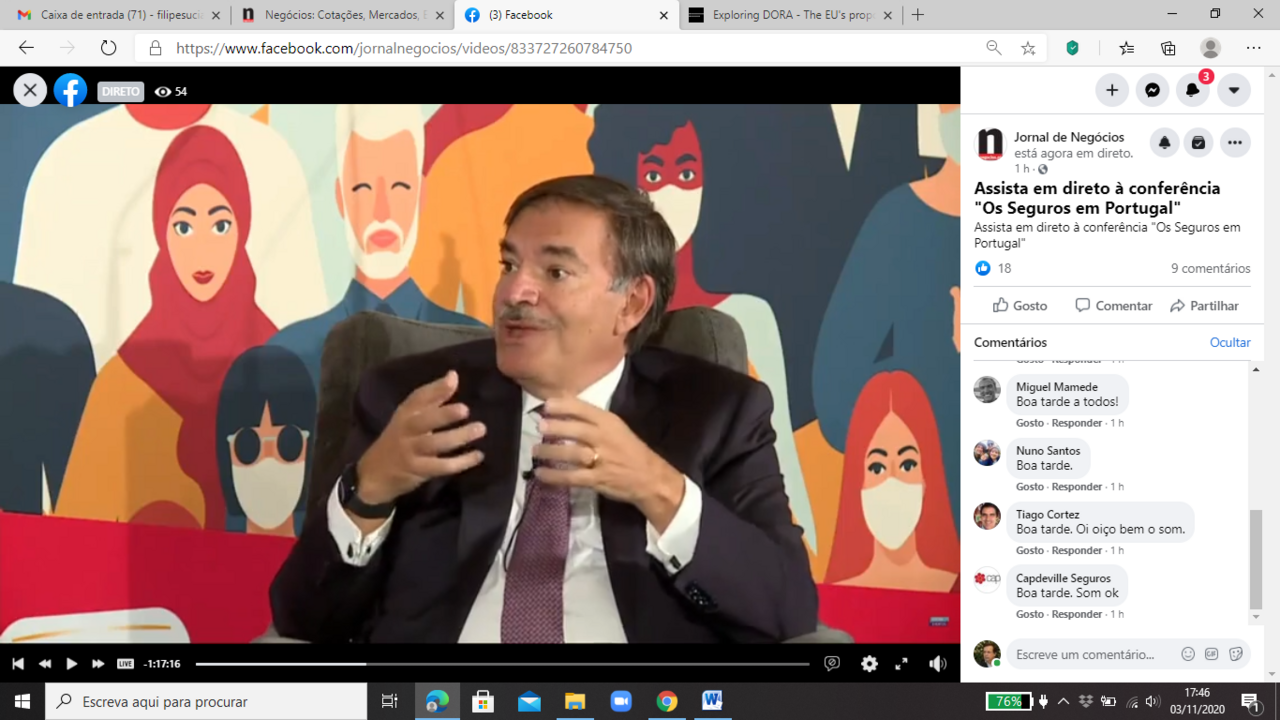
Task: Open Dropbox from system tray
Action: 1086,701
